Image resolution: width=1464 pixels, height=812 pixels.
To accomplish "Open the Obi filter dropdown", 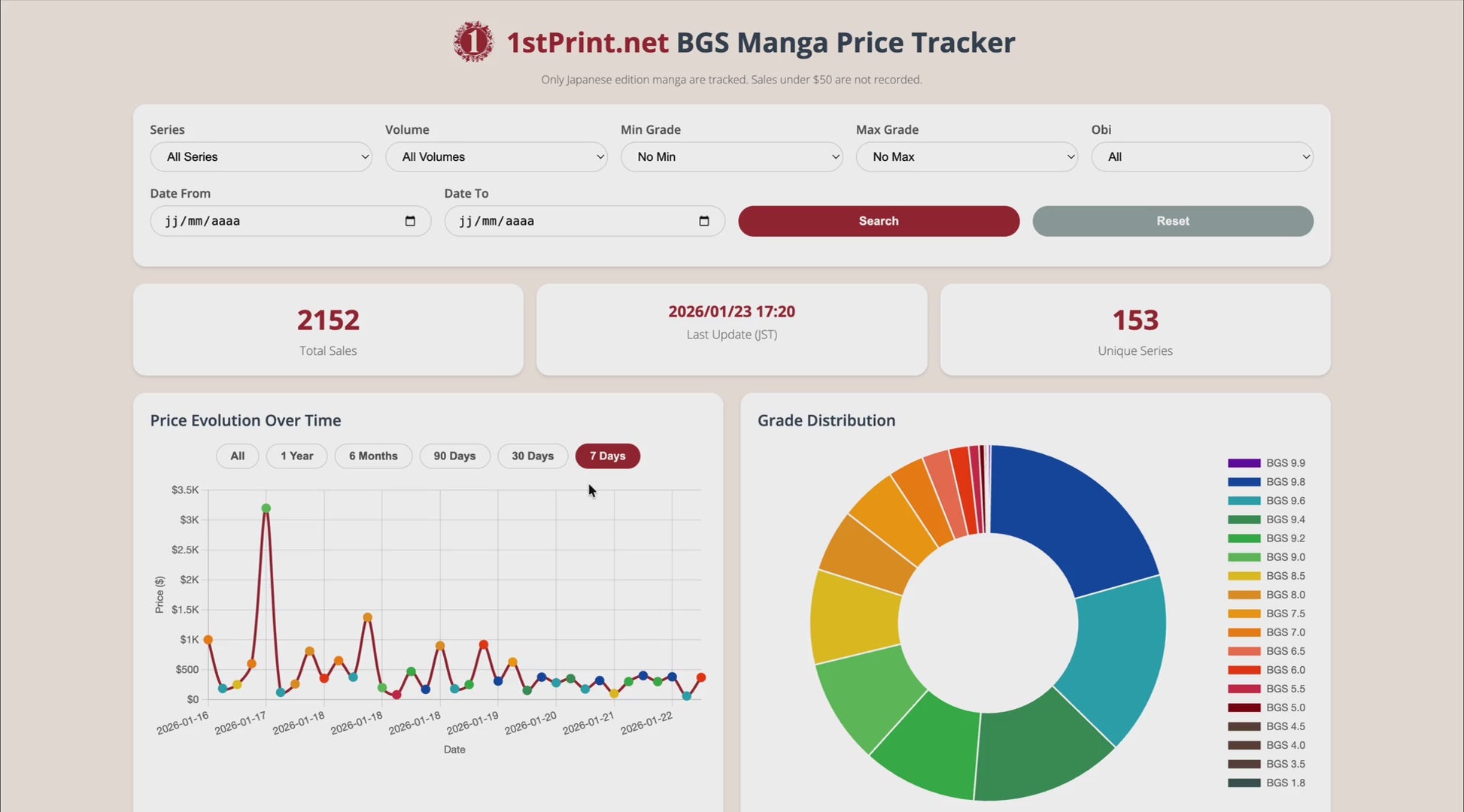I will click(1201, 157).
